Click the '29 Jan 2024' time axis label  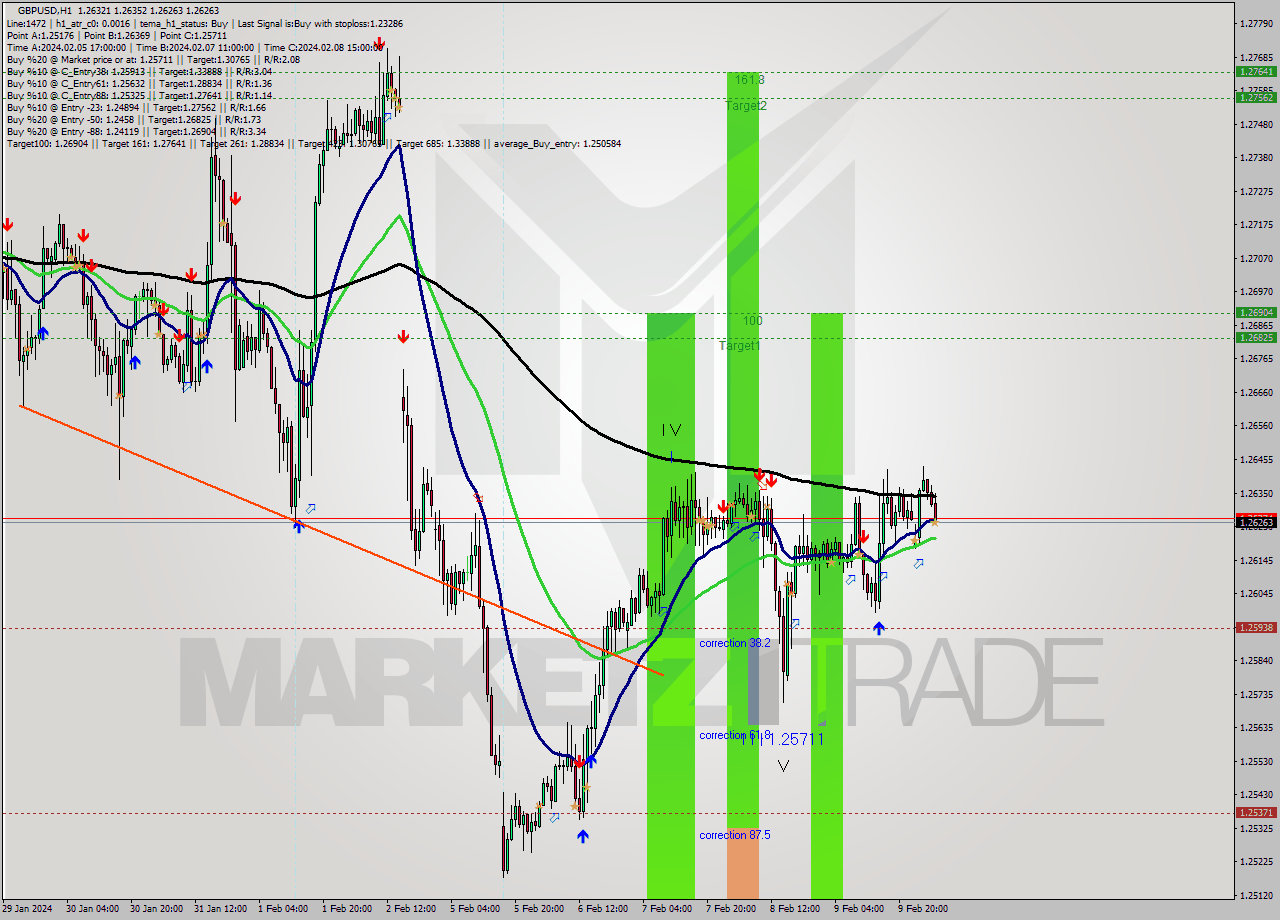point(28,909)
